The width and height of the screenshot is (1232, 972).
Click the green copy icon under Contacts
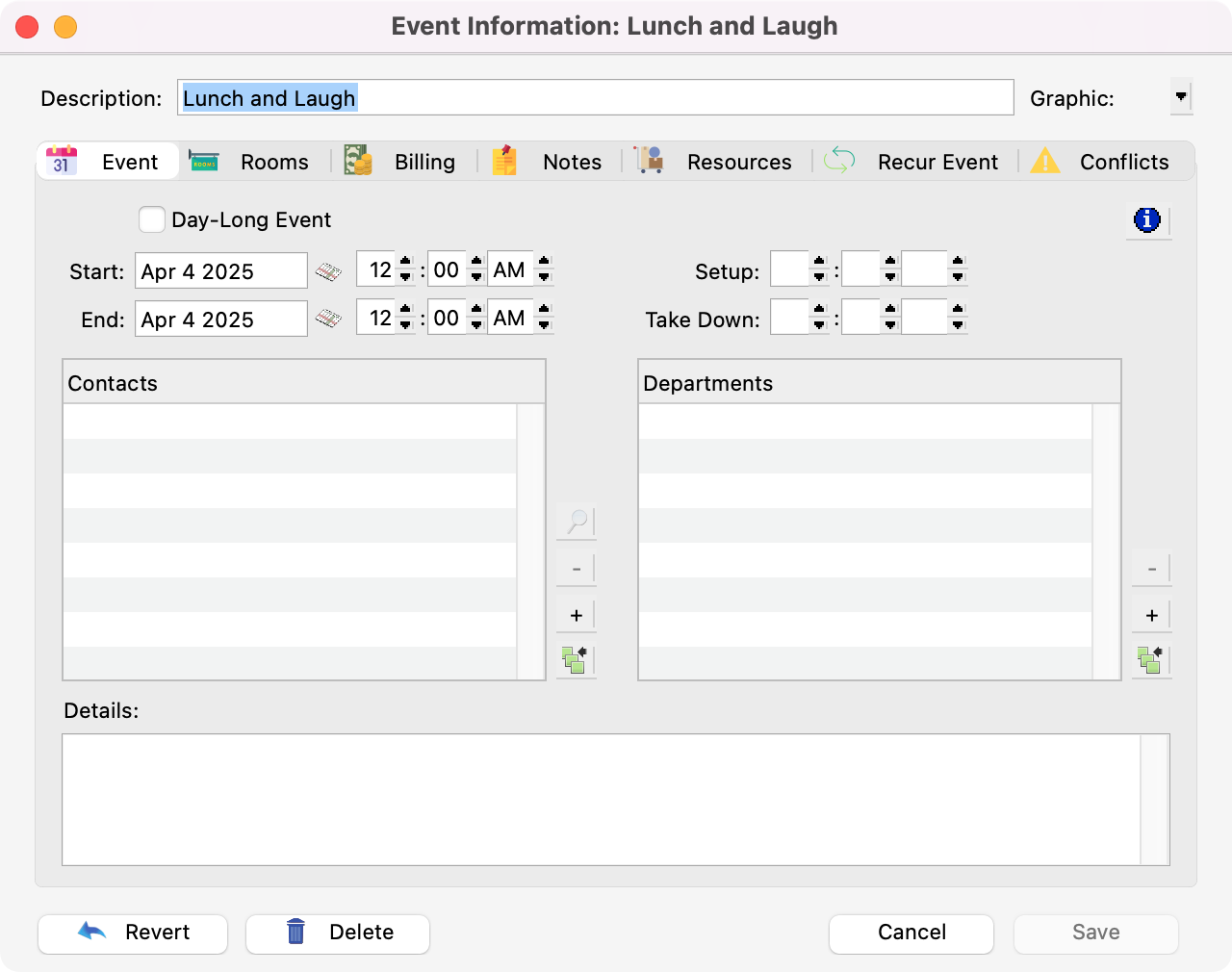click(576, 660)
